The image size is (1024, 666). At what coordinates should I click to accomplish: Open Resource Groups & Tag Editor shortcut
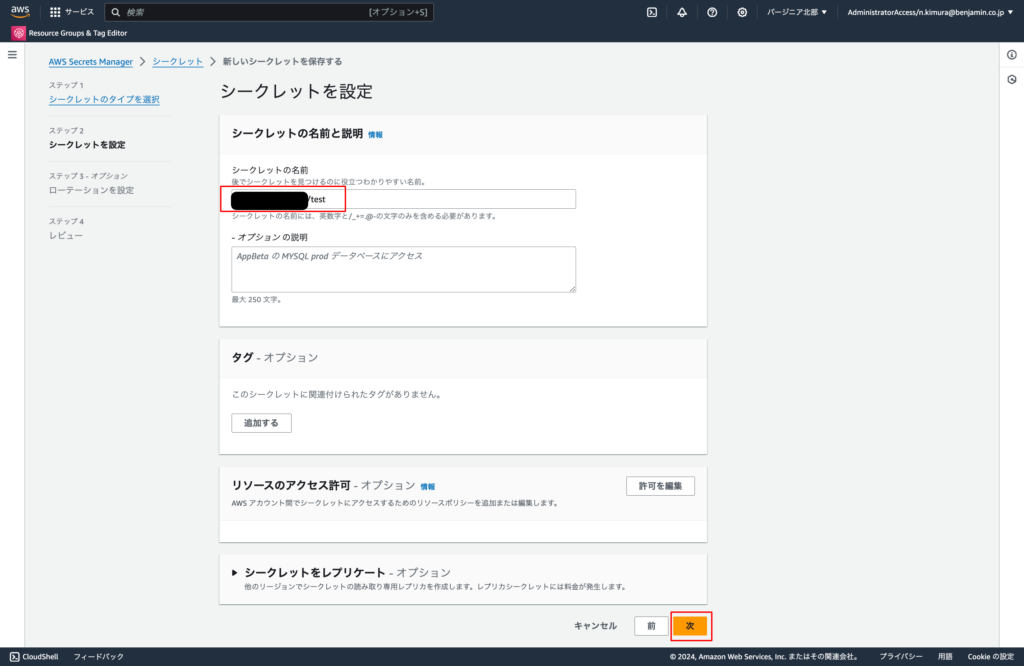pyautogui.click(x=70, y=33)
